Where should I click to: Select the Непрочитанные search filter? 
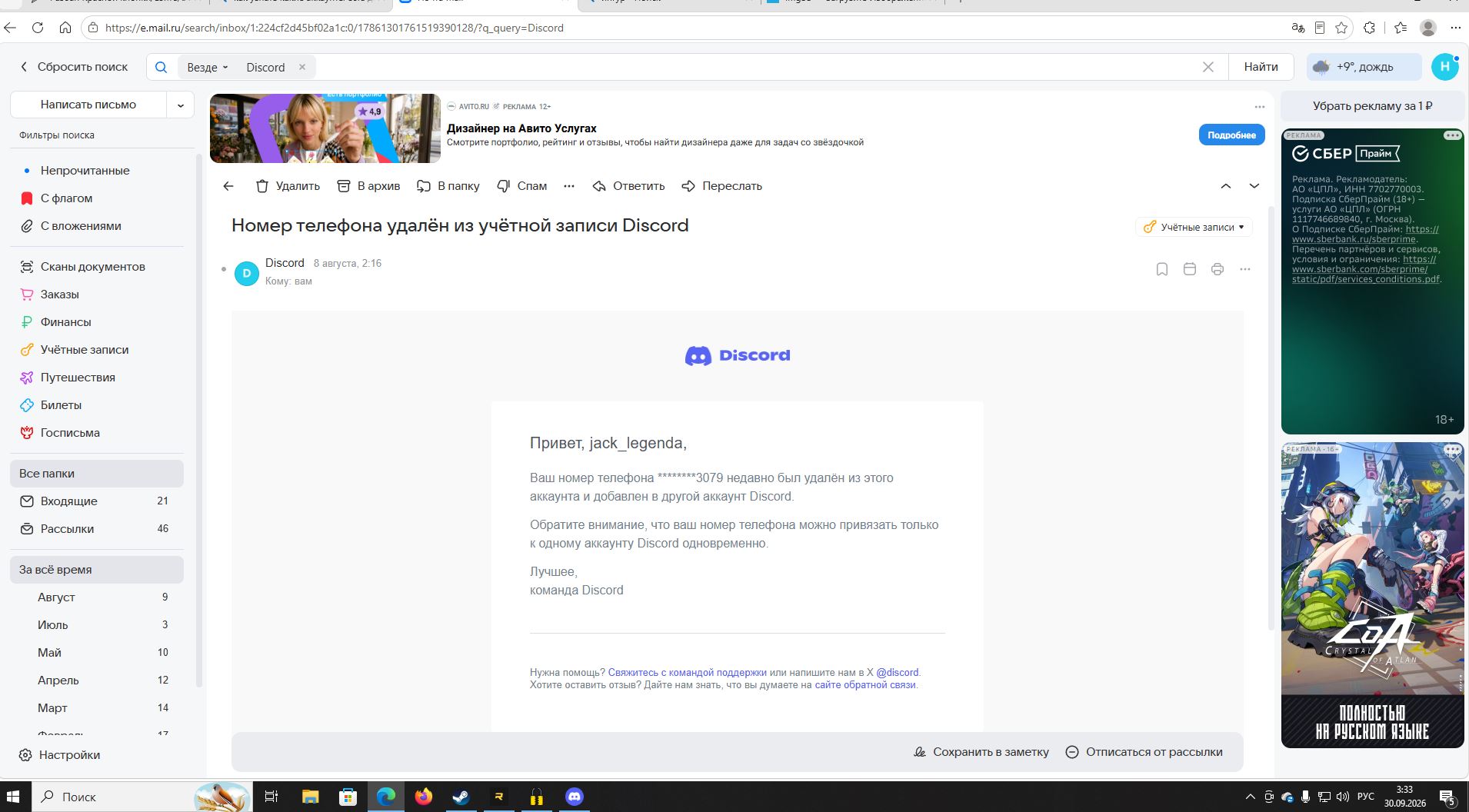85,171
